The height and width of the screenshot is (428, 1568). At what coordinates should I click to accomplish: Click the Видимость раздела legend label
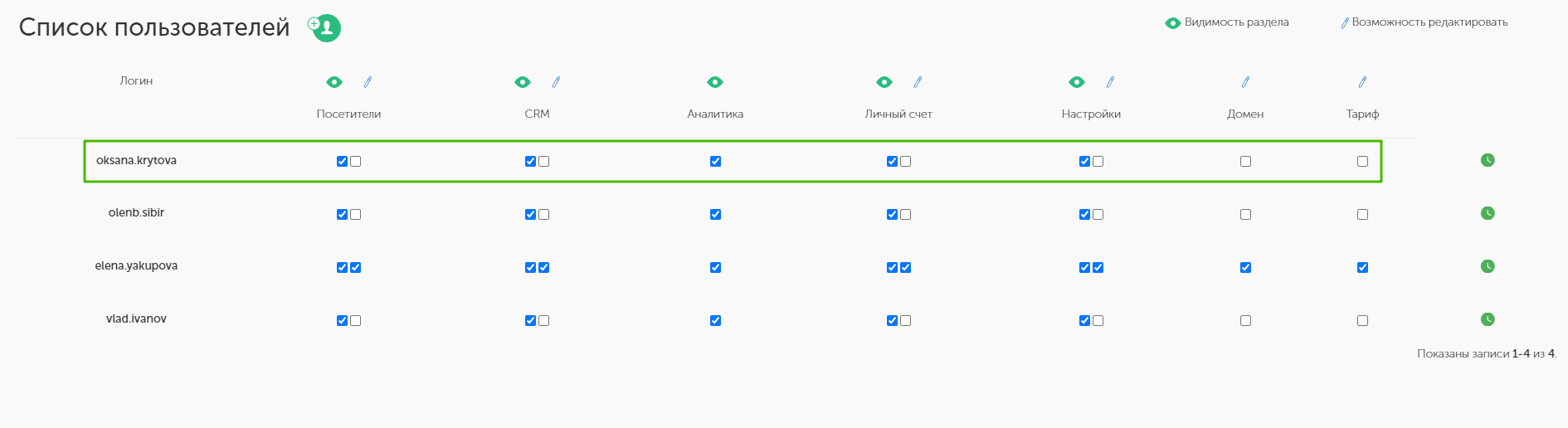pos(1236,22)
